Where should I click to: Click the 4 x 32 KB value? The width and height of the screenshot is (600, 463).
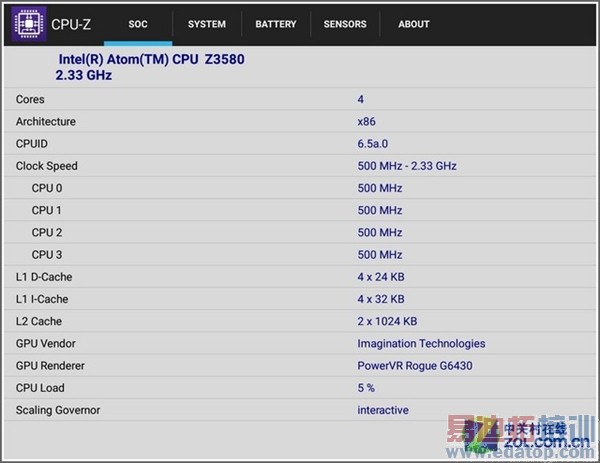pos(381,299)
